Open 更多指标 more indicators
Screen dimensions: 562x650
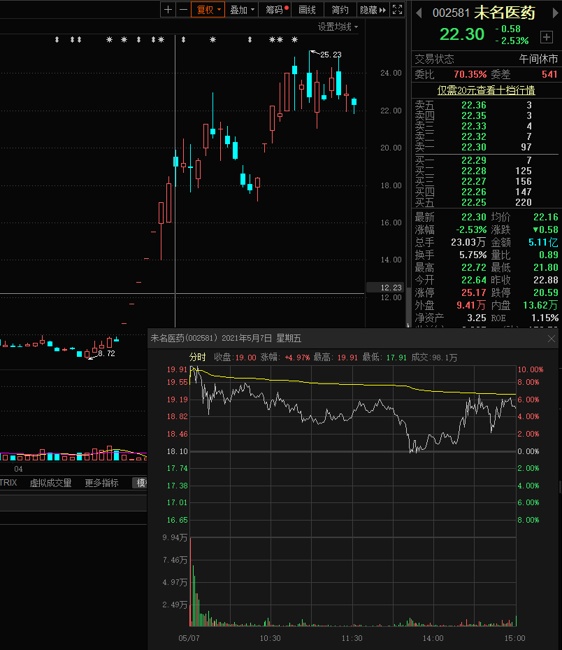(x=102, y=483)
